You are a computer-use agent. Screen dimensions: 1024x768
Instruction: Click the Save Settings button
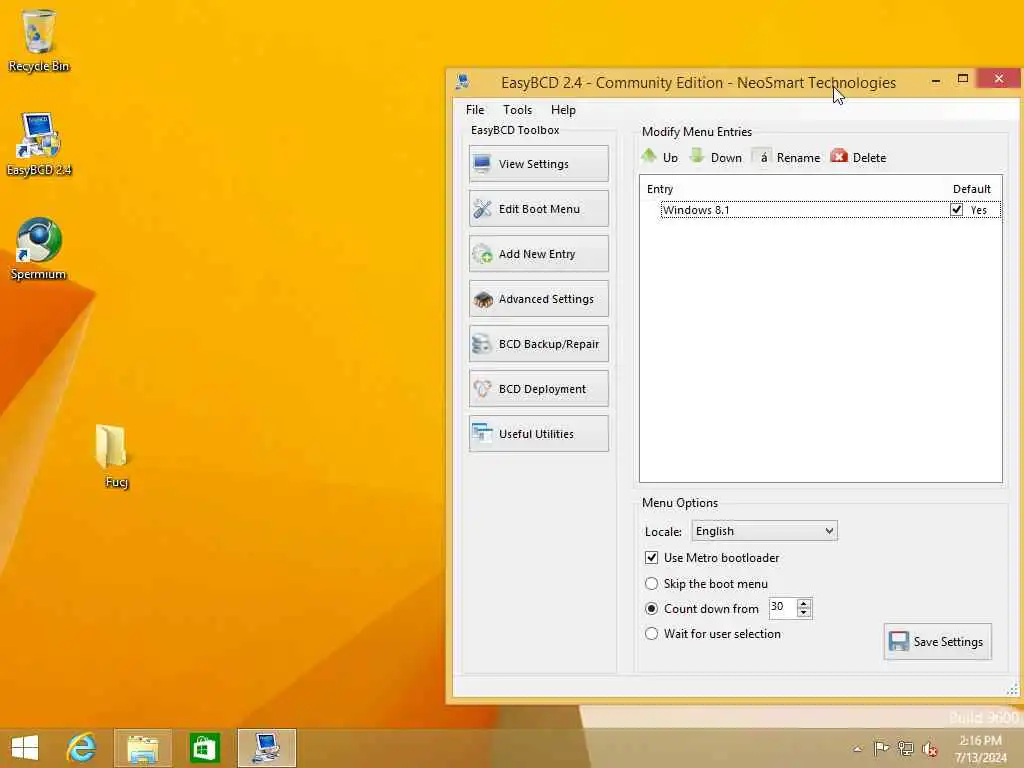click(x=937, y=641)
